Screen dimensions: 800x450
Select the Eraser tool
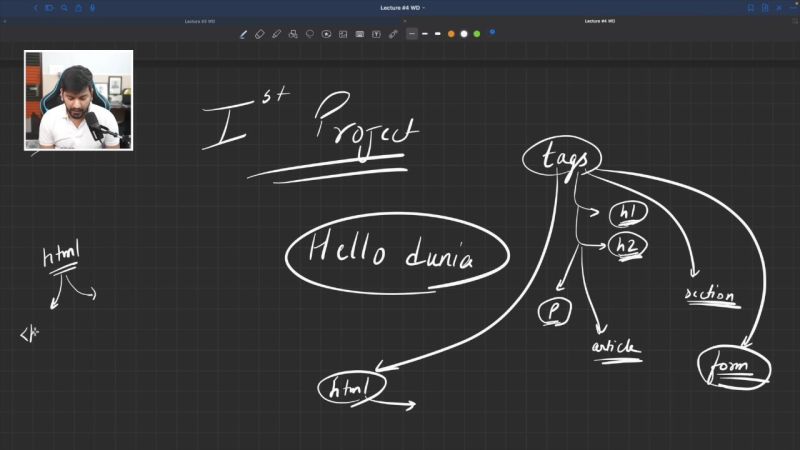click(x=260, y=34)
